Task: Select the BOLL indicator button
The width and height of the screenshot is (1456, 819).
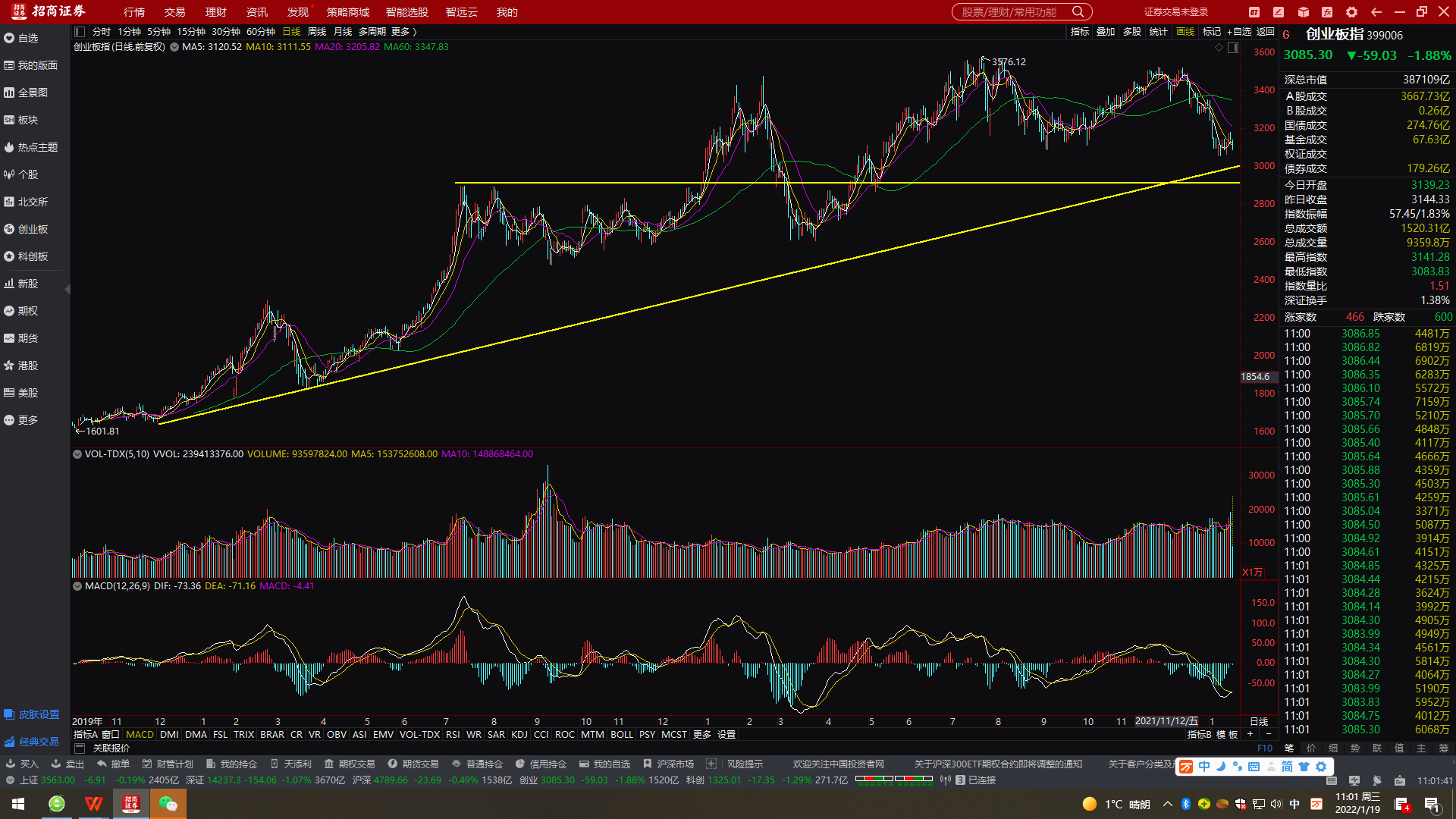Action: 621,735
